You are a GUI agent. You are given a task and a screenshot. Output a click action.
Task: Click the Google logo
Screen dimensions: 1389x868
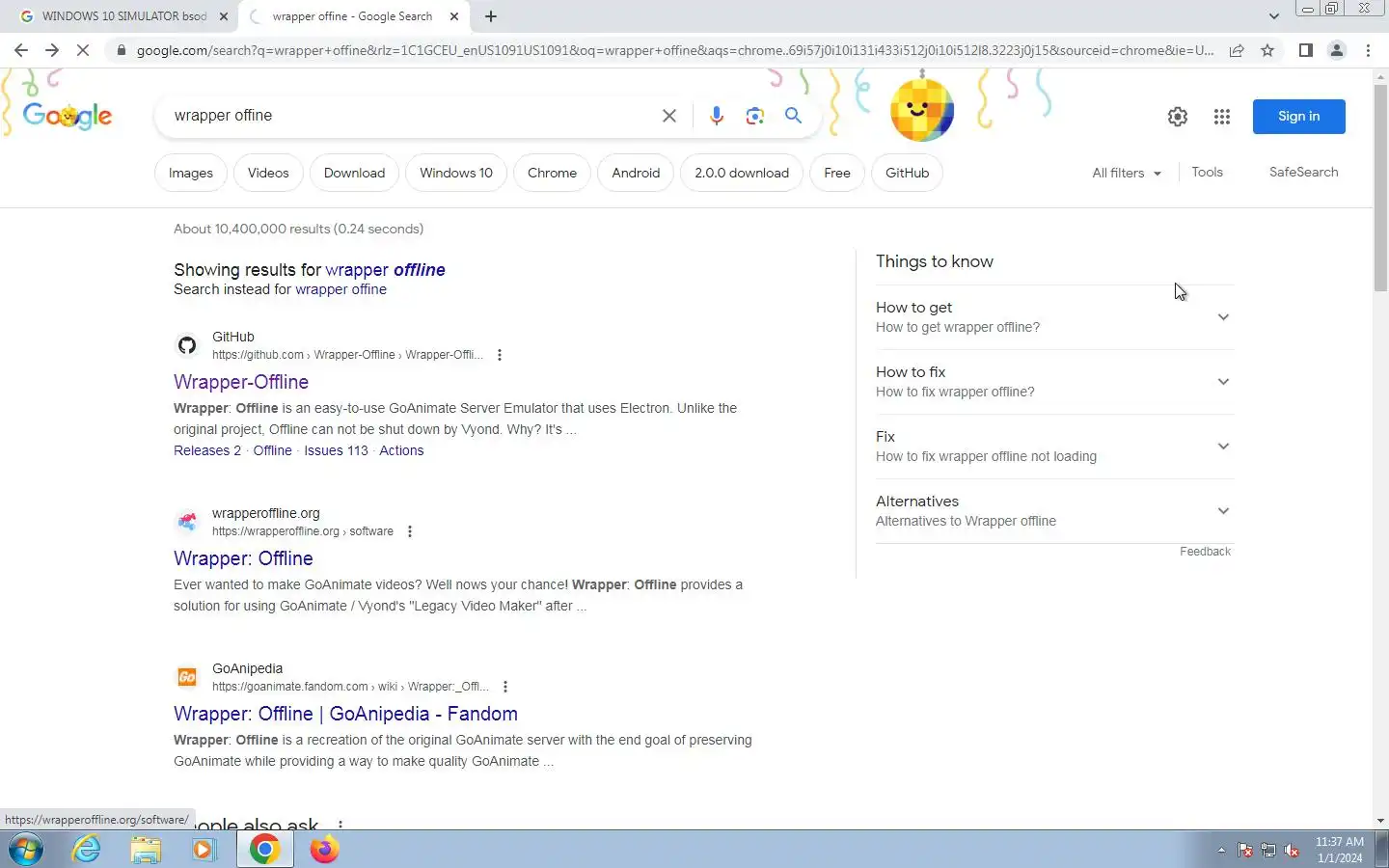click(68, 117)
